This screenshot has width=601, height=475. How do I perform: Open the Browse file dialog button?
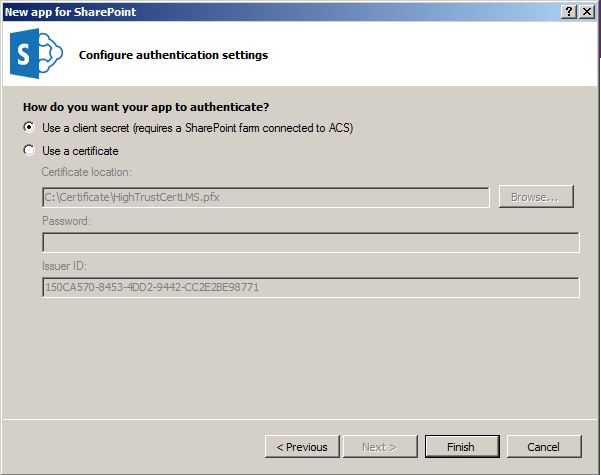(x=536, y=197)
